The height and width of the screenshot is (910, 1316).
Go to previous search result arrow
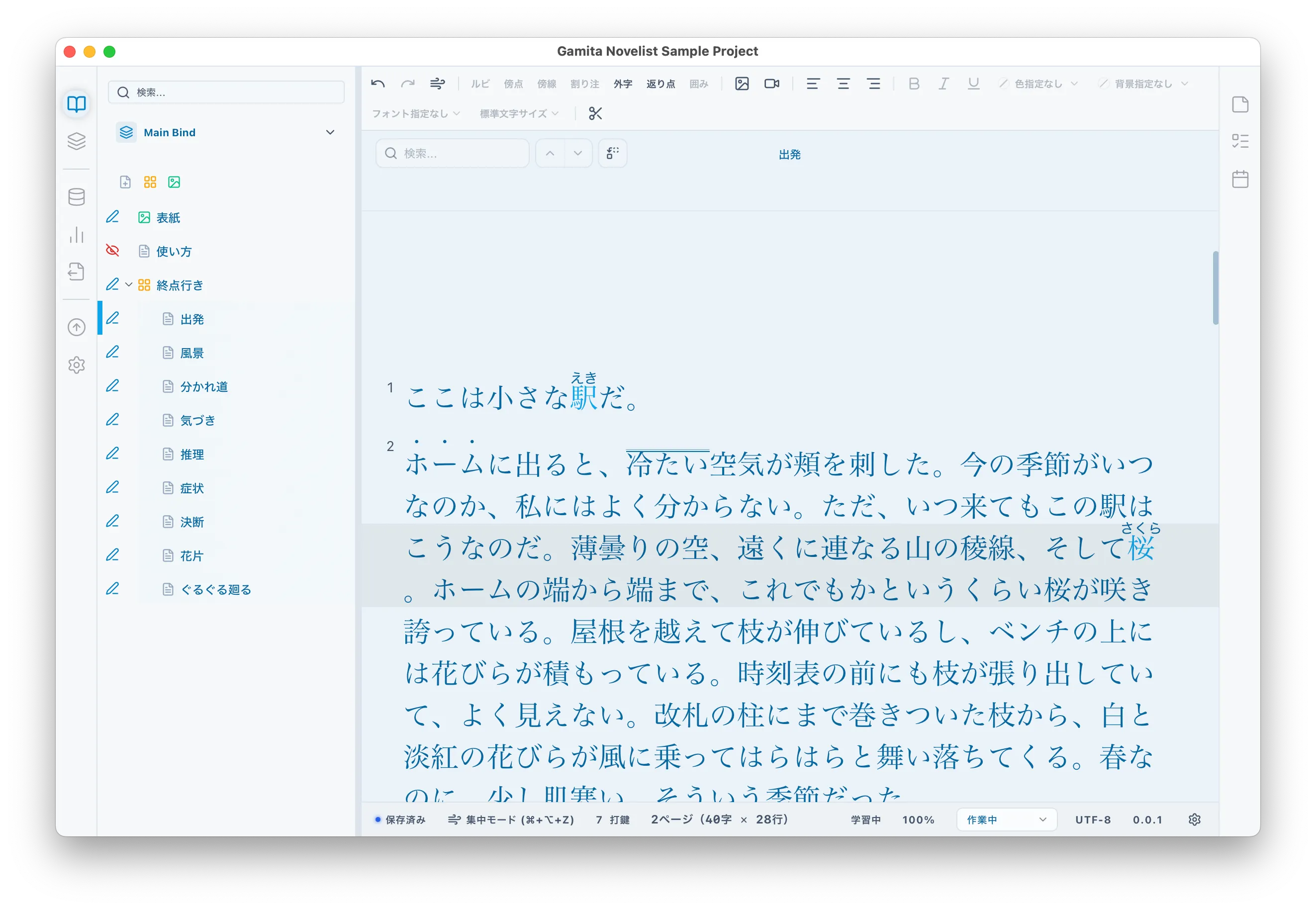[550, 153]
